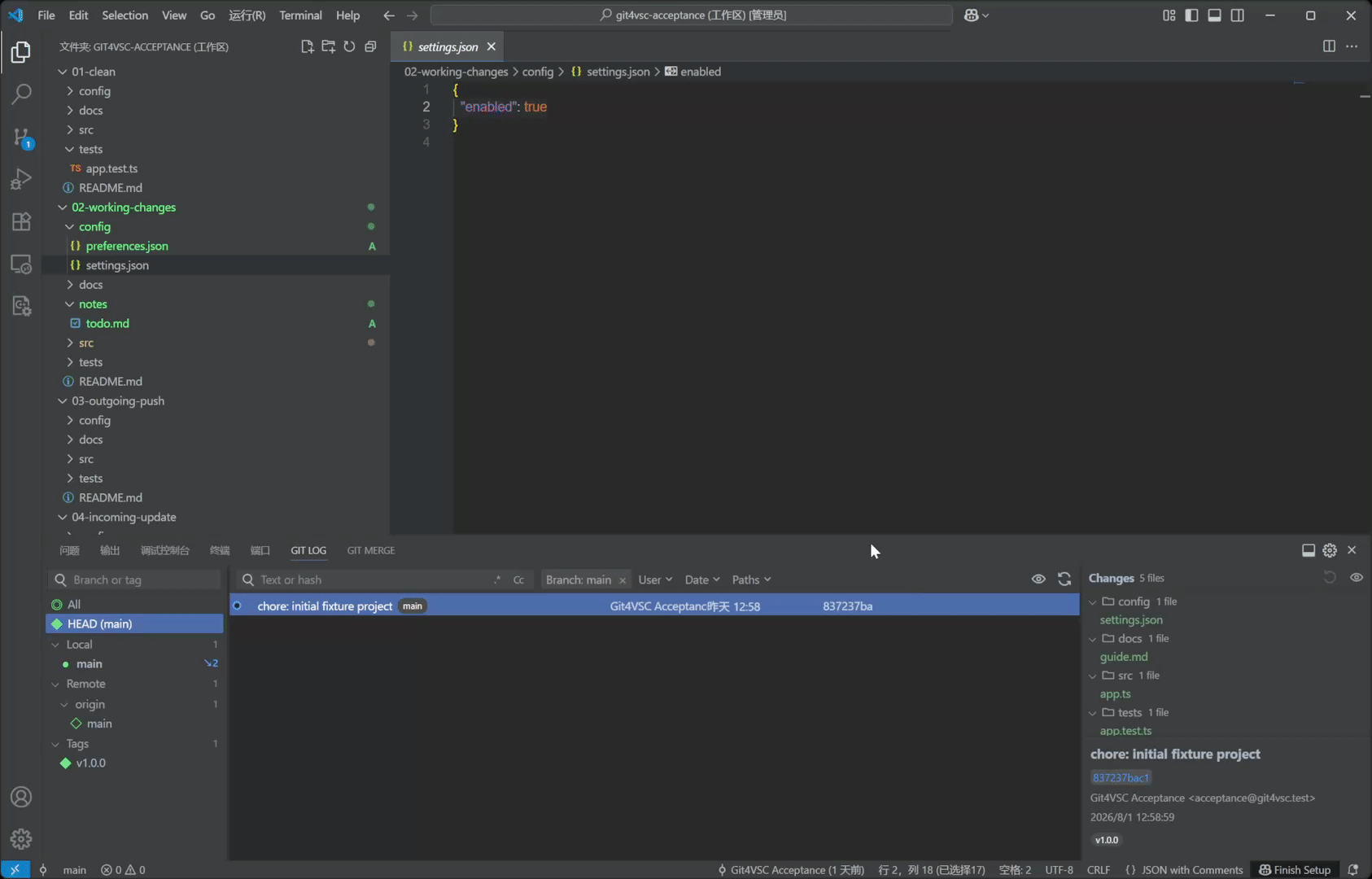Collapse the 02-working-changes folder
1372x879 pixels.
[62, 208]
